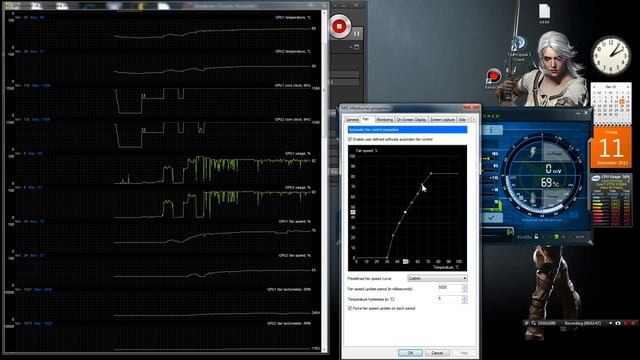Image resolution: width=640 pixels, height=360 pixels.
Task: Click Cancel in Afterburner properties
Action: 437,353
